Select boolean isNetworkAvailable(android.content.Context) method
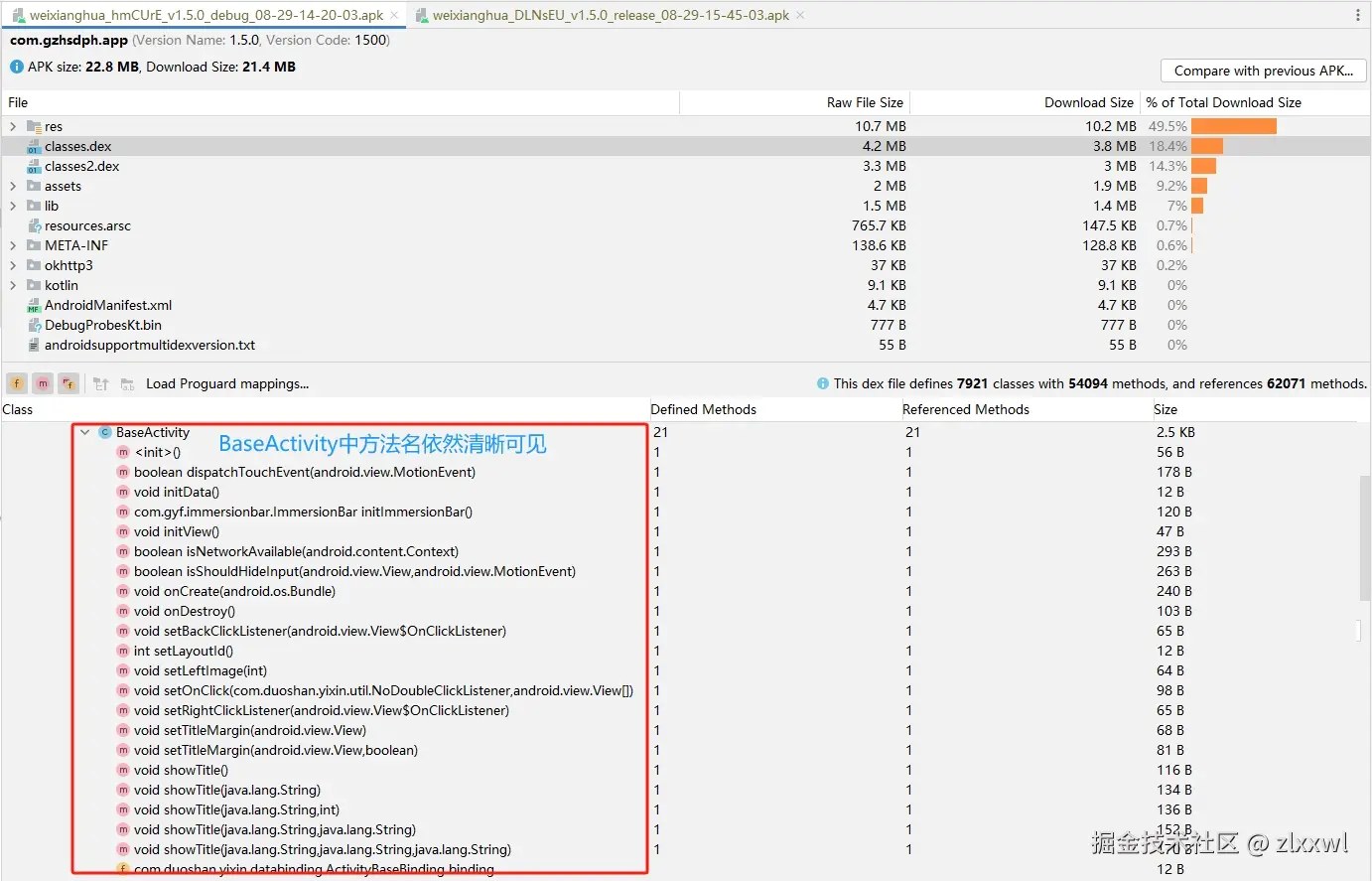This screenshot has height=881, width=1372. pos(296,551)
